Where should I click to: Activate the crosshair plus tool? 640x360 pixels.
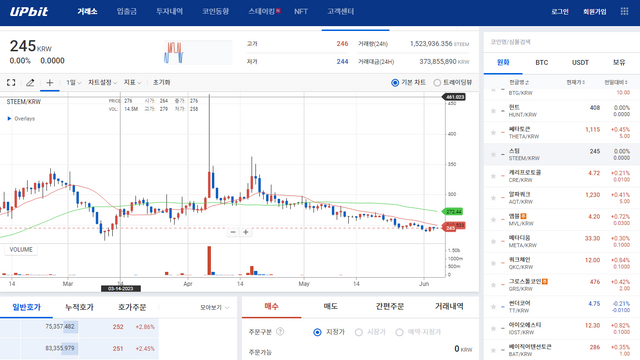click(x=50, y=82)
